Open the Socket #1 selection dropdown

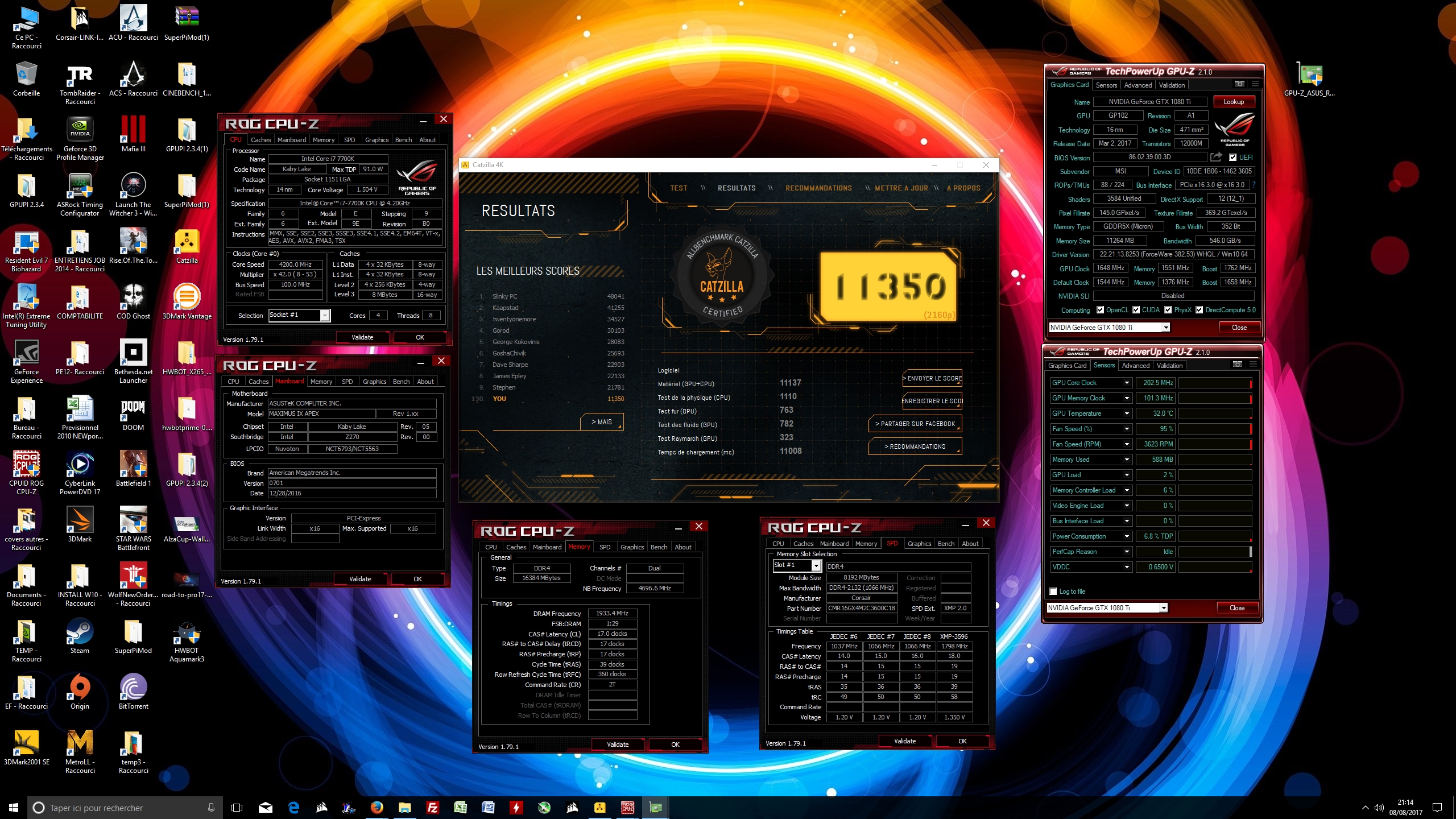coord(325,315)
